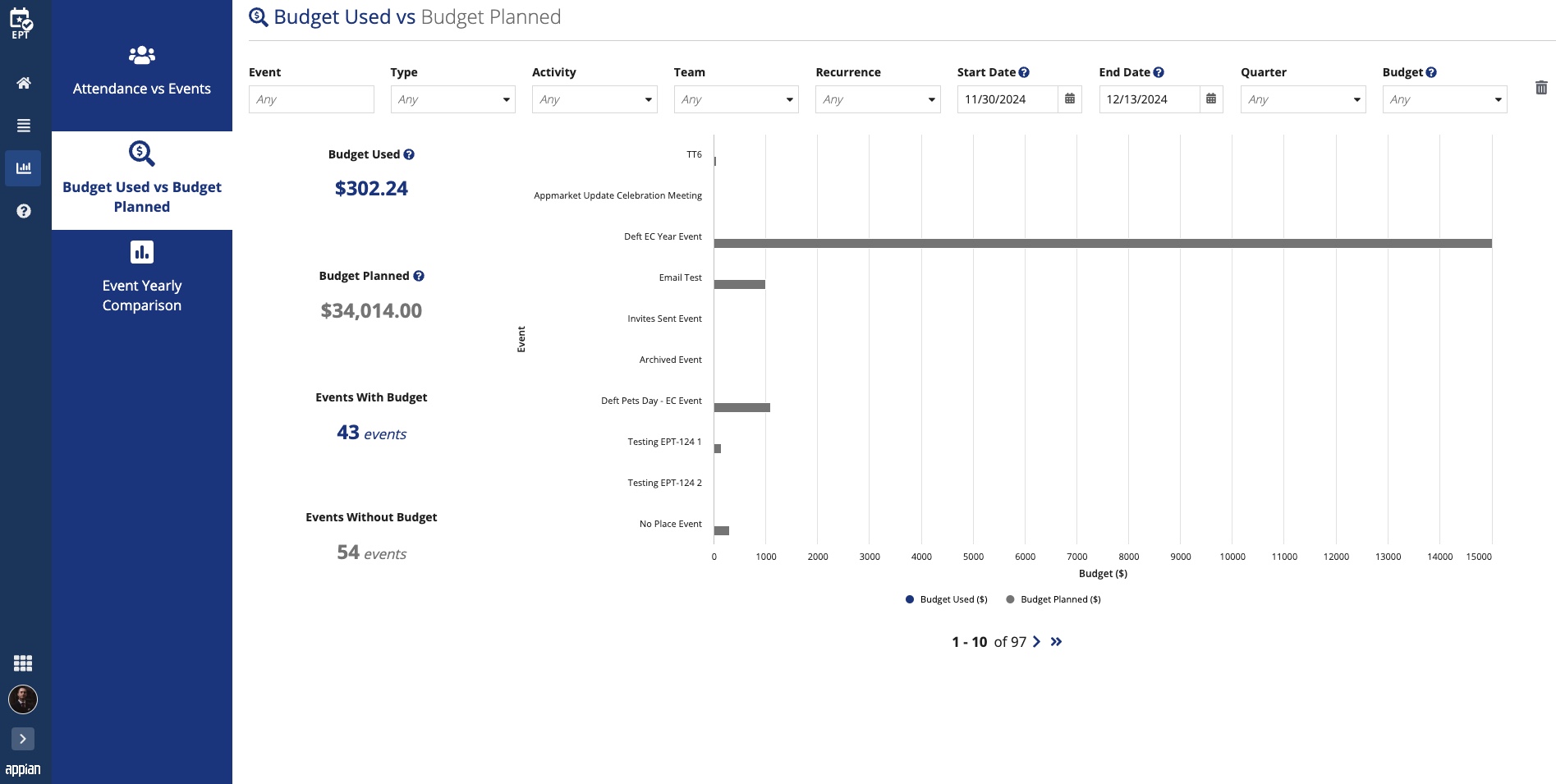Select the bar chart reports sidebar icon

23,168
